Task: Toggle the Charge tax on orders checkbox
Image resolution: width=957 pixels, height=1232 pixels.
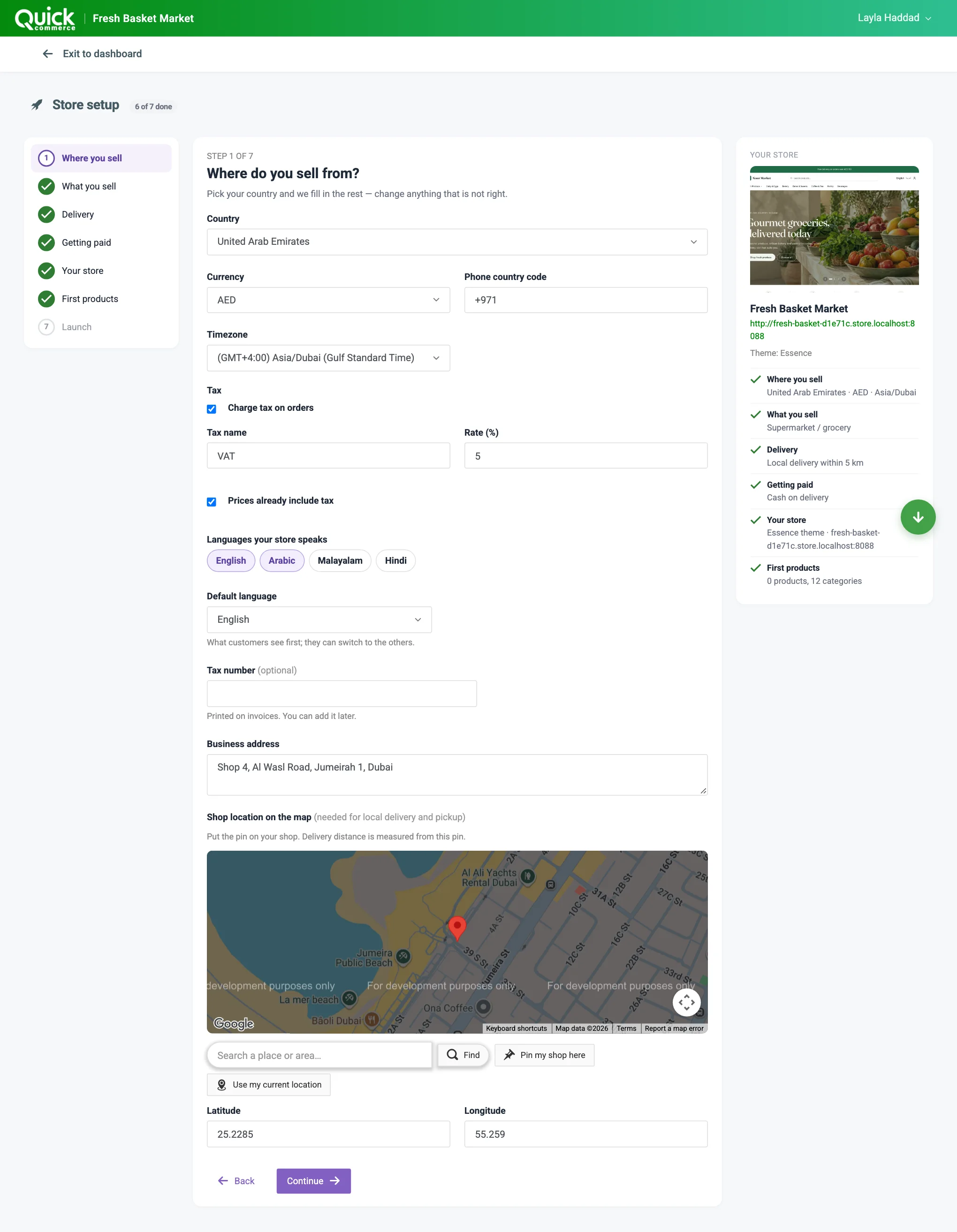Action: coord(212,409)
